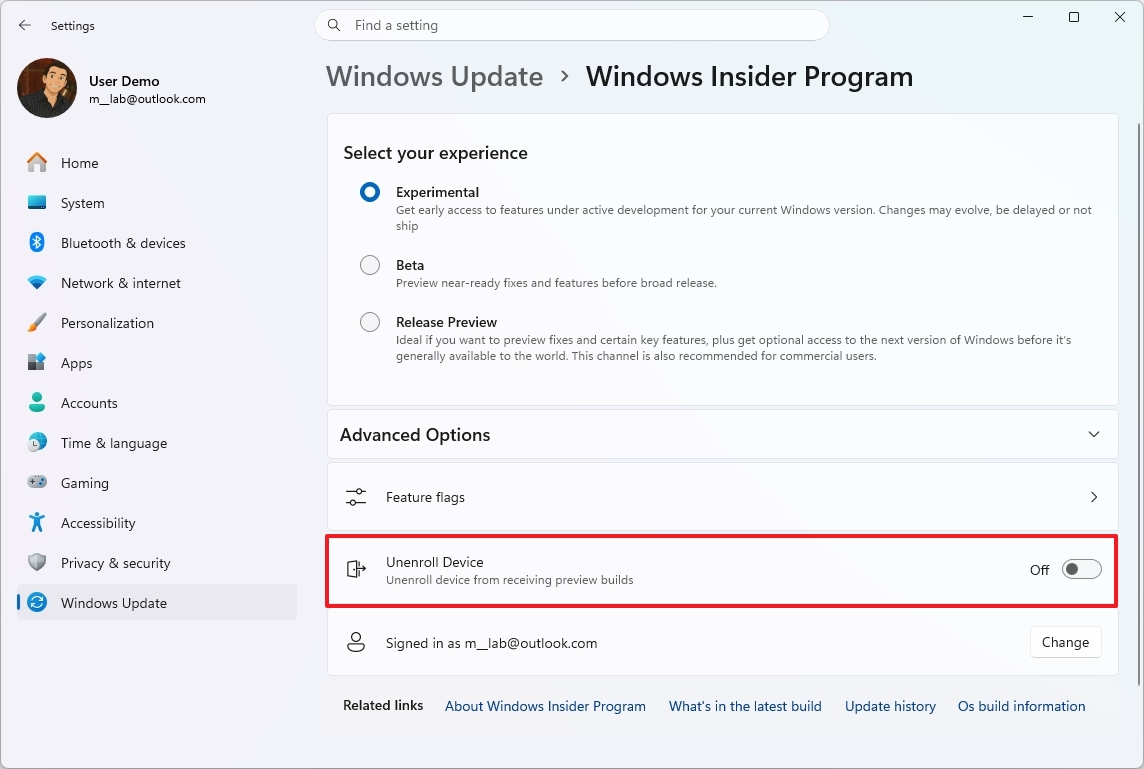Click the Network wifi icon
This screenshot has height=769, width=1144.
[x=37, y=282]
